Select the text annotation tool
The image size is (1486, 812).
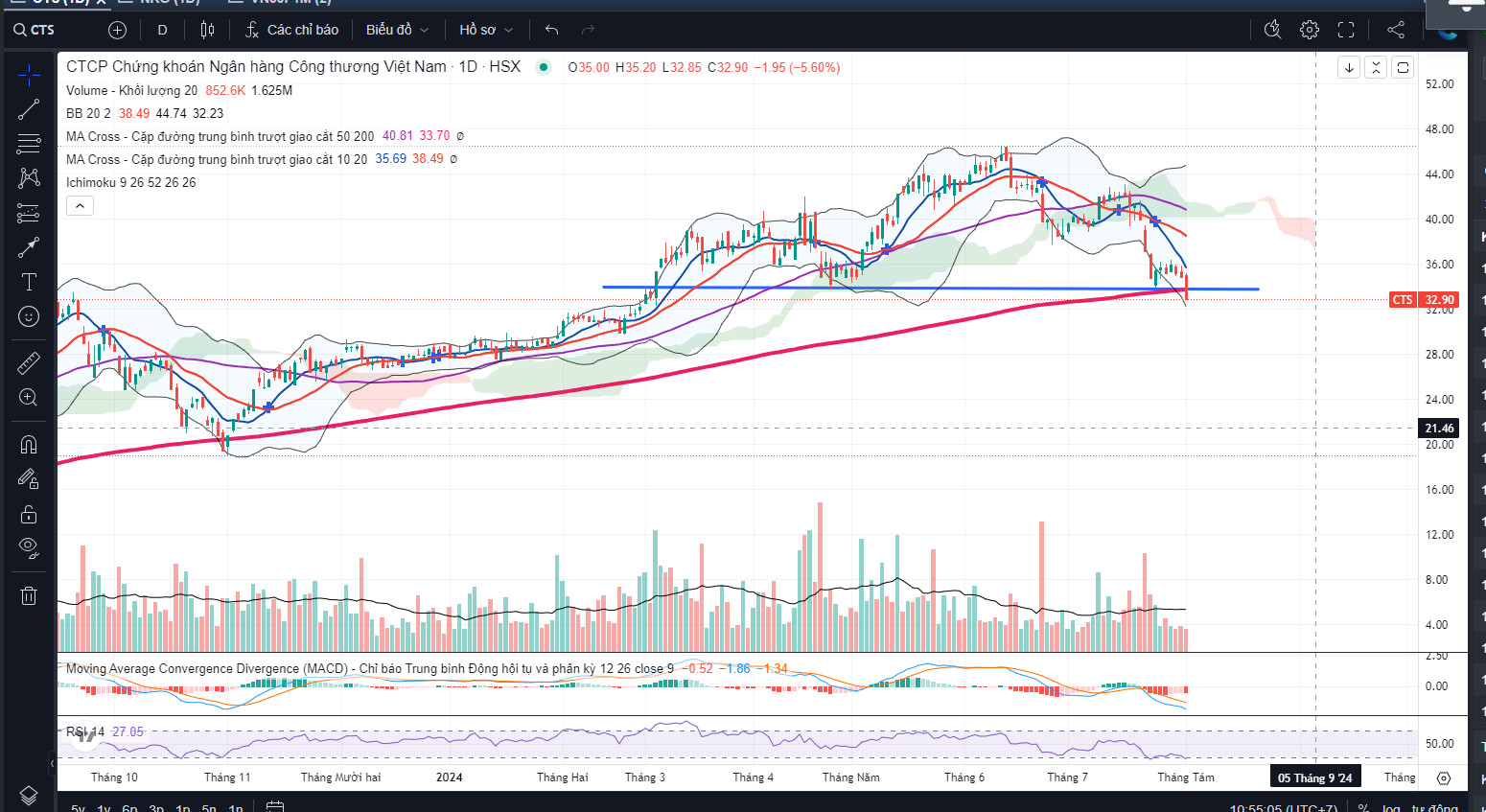[29, 282]
